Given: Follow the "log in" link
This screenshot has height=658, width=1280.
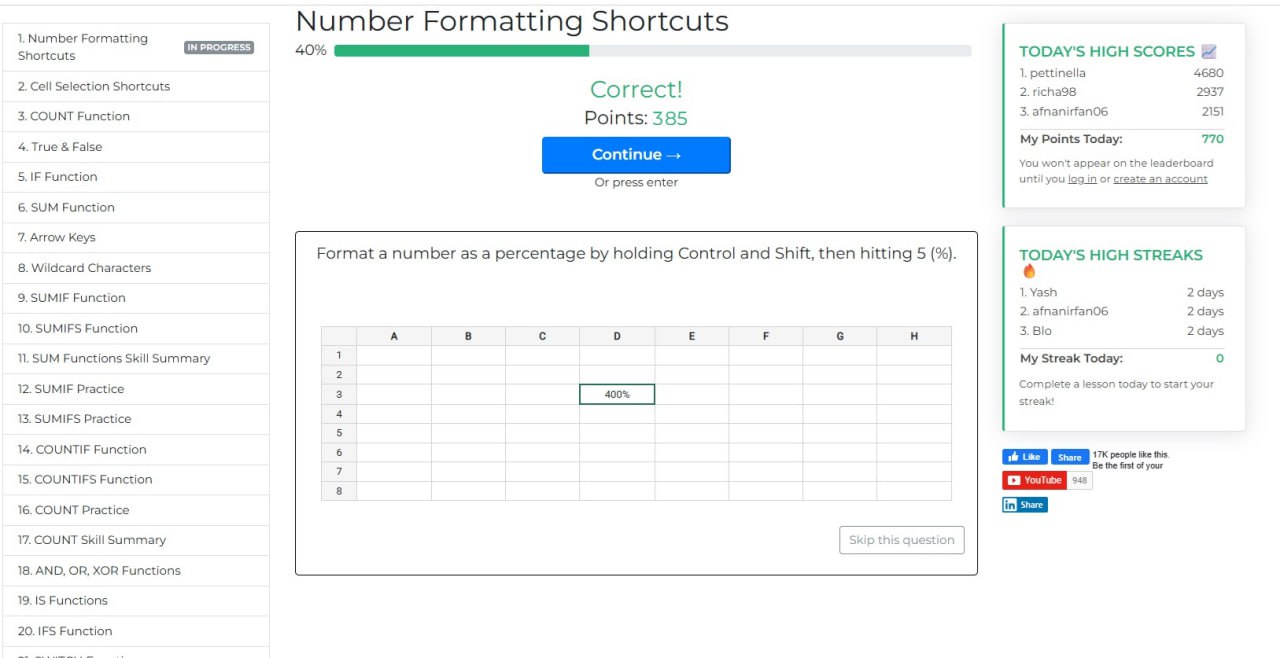Looking at the screenshot, I should pos(1082,179).
